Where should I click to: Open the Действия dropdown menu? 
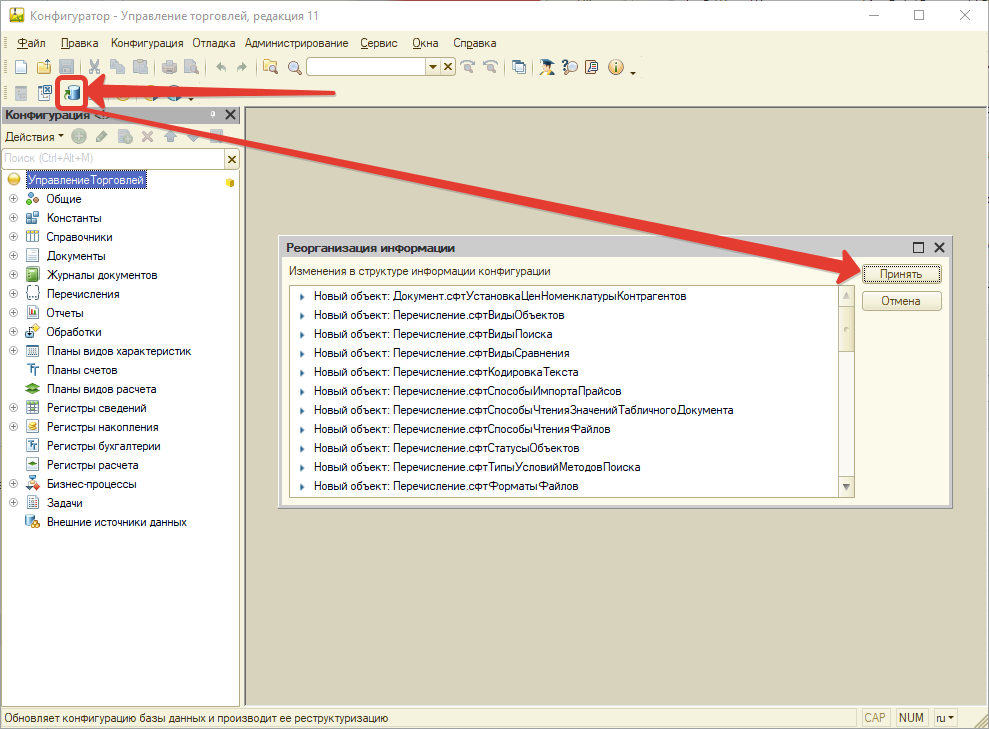pos(34,136)
